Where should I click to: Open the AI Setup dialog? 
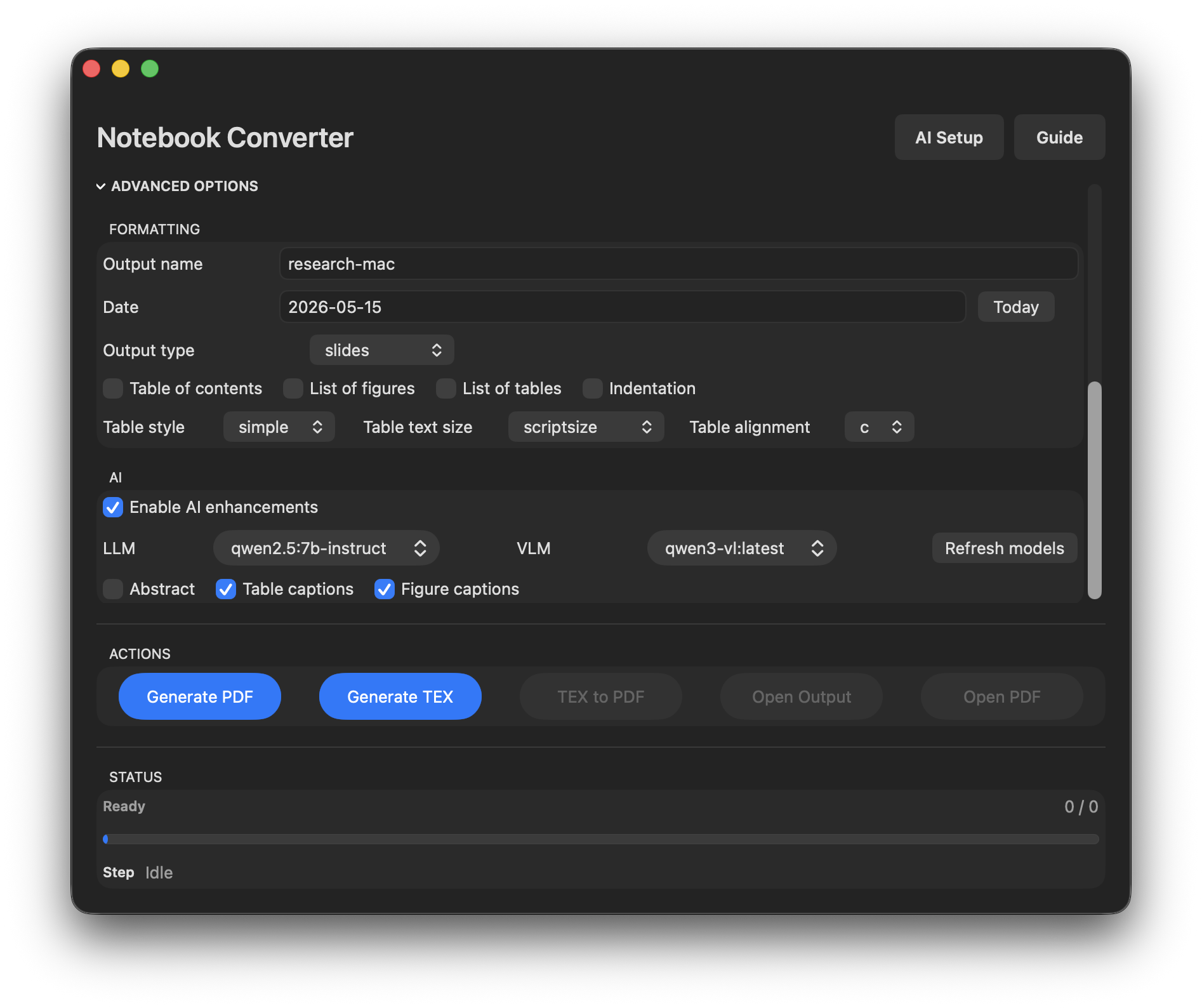coord(949,137)
